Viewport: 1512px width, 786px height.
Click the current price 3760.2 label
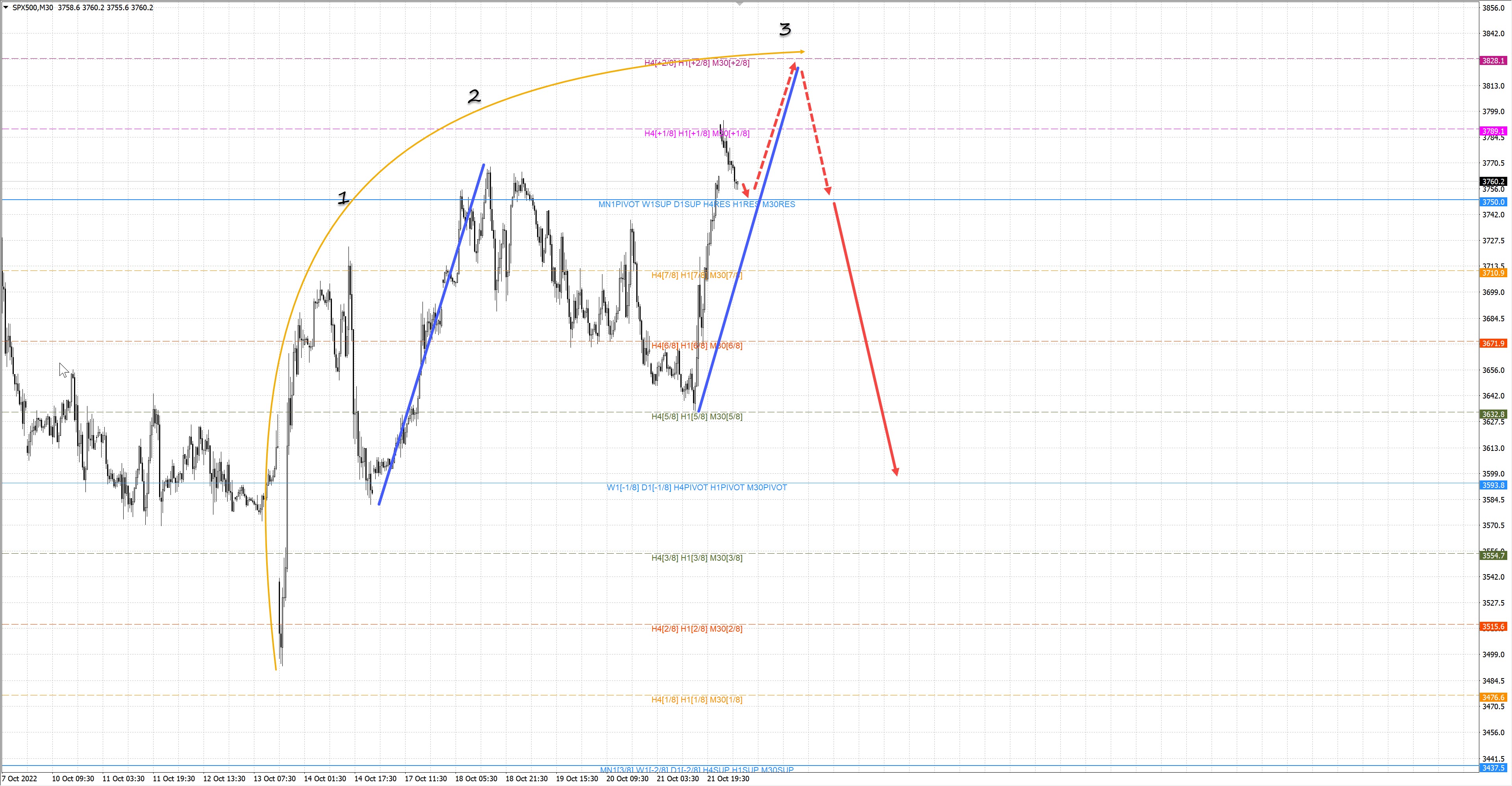point(1493,182)
